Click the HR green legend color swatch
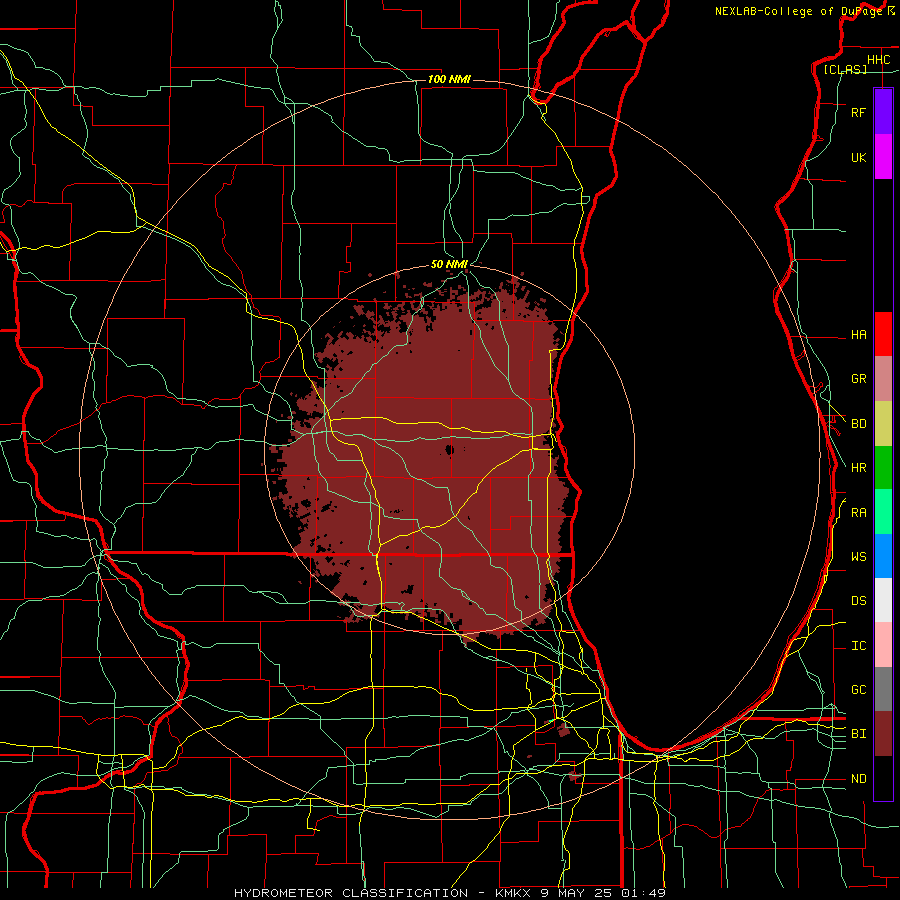The height and width of the screenshot is (900, 900). 883,468
